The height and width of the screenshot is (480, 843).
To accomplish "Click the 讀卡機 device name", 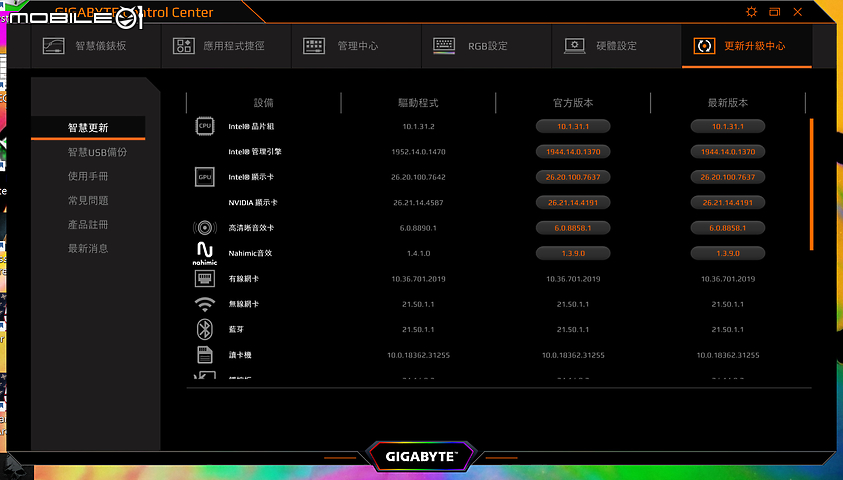I will pos(240,355).
